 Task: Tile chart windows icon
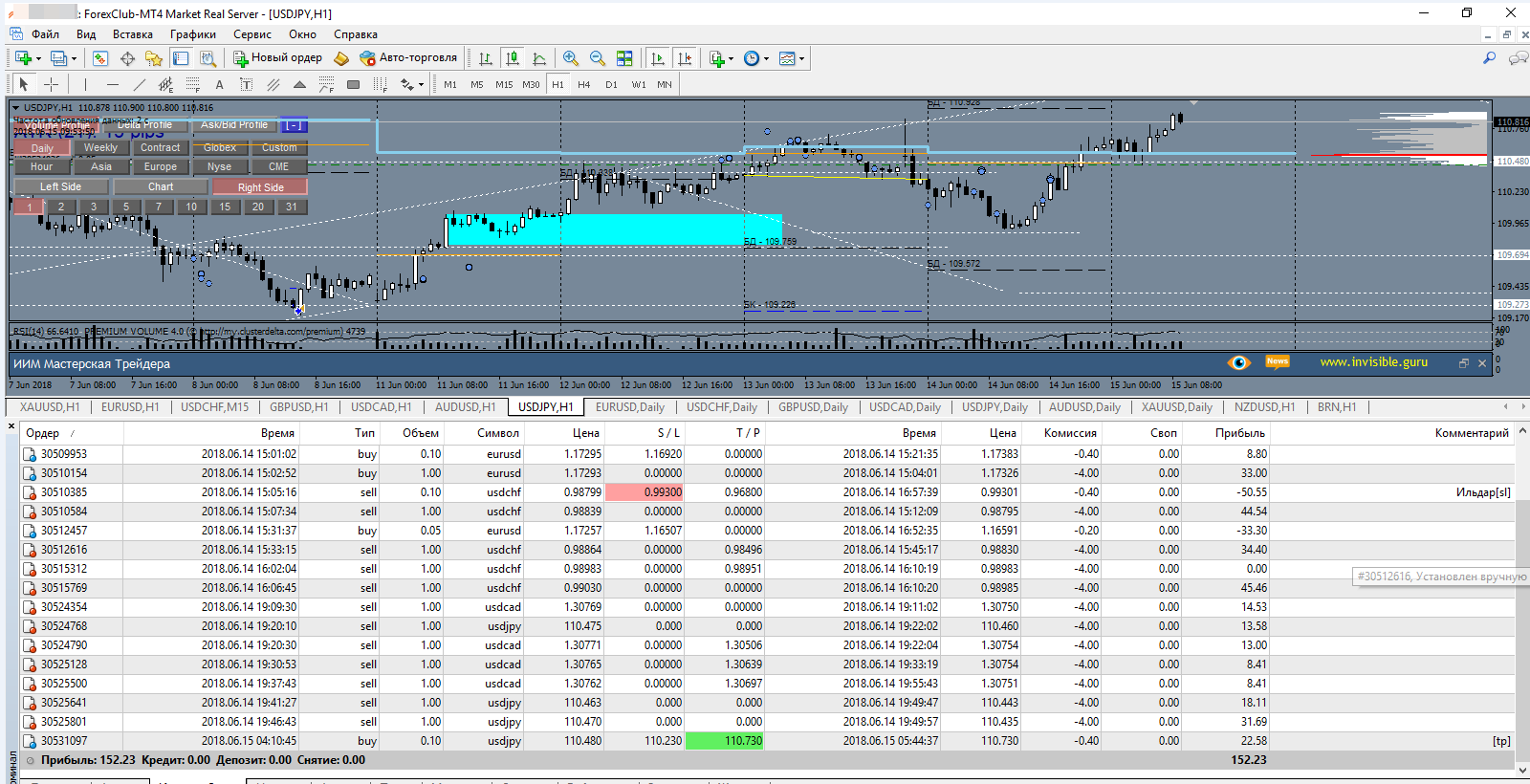click(624, 58)
